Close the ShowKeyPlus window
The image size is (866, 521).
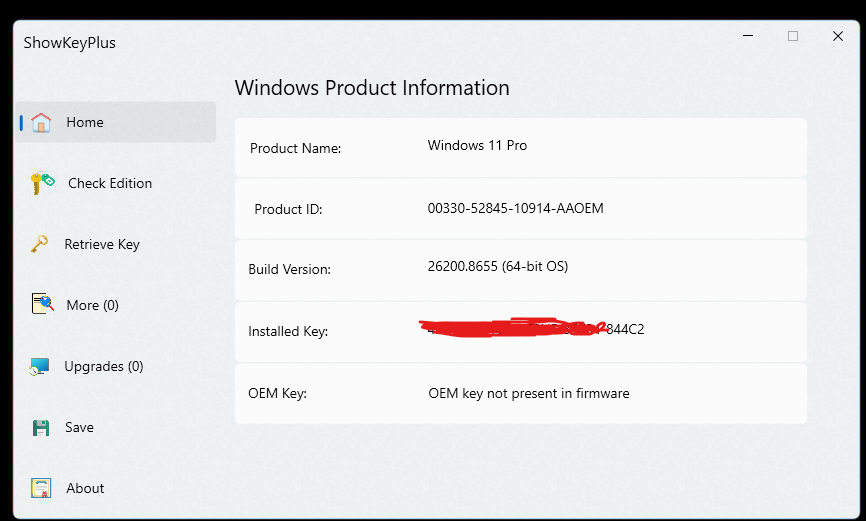(x=838, y=36)
